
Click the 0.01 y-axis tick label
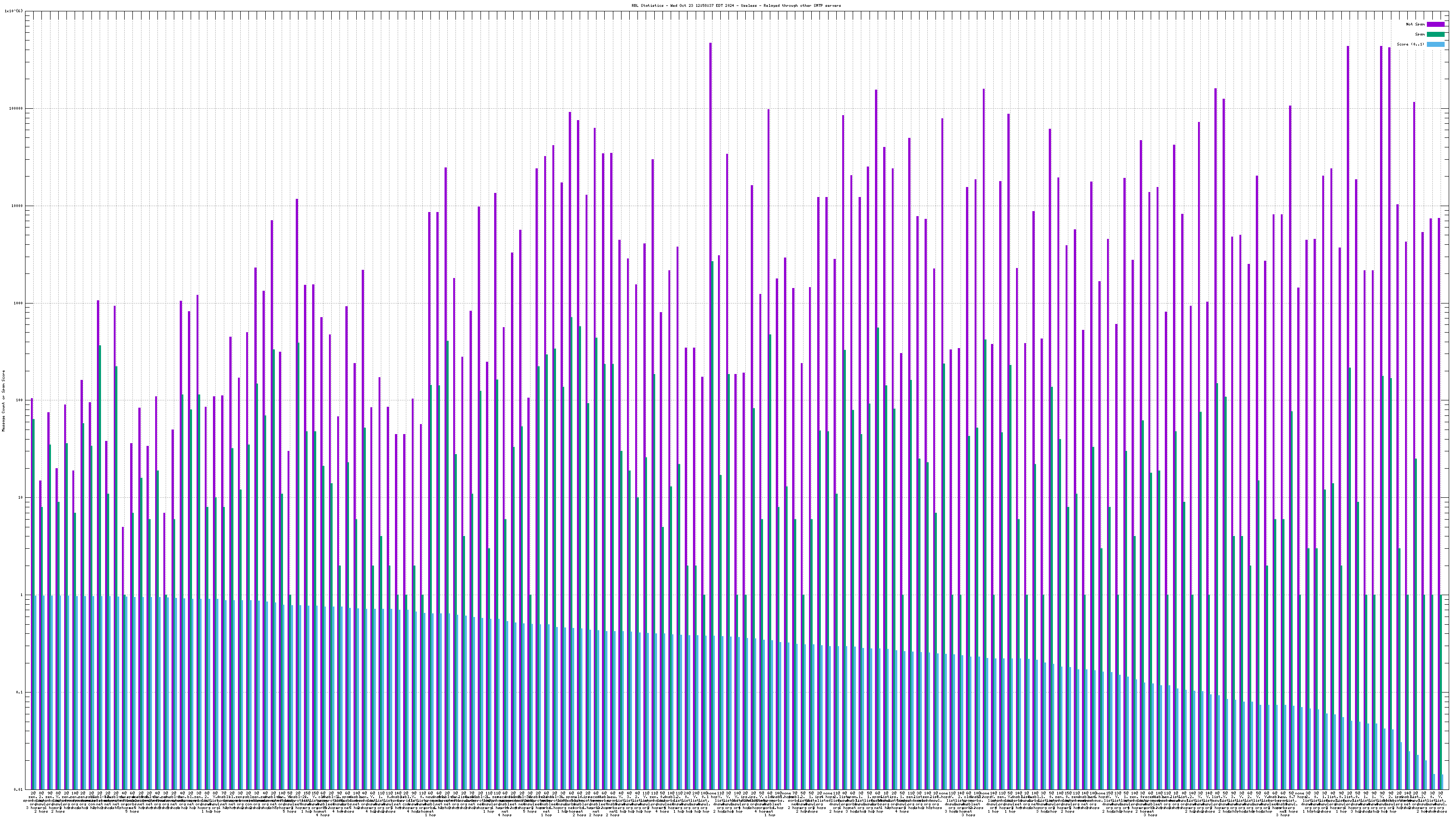click(x=19, y=789)
